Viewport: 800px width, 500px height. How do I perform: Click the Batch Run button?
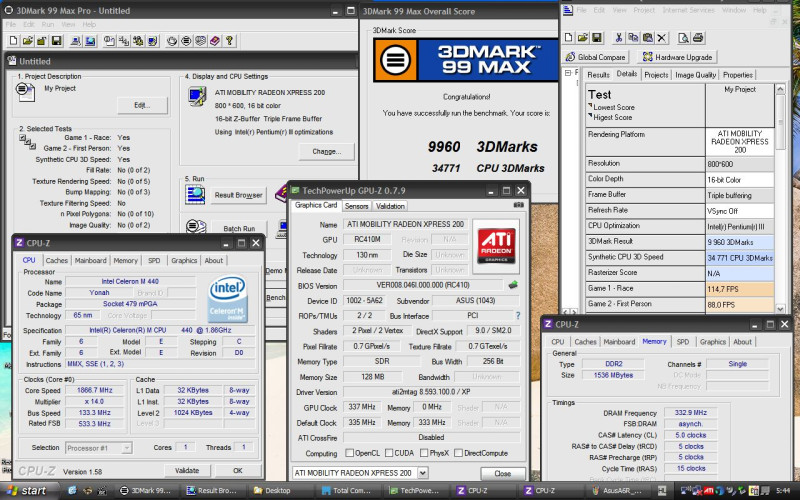point(239,229)
